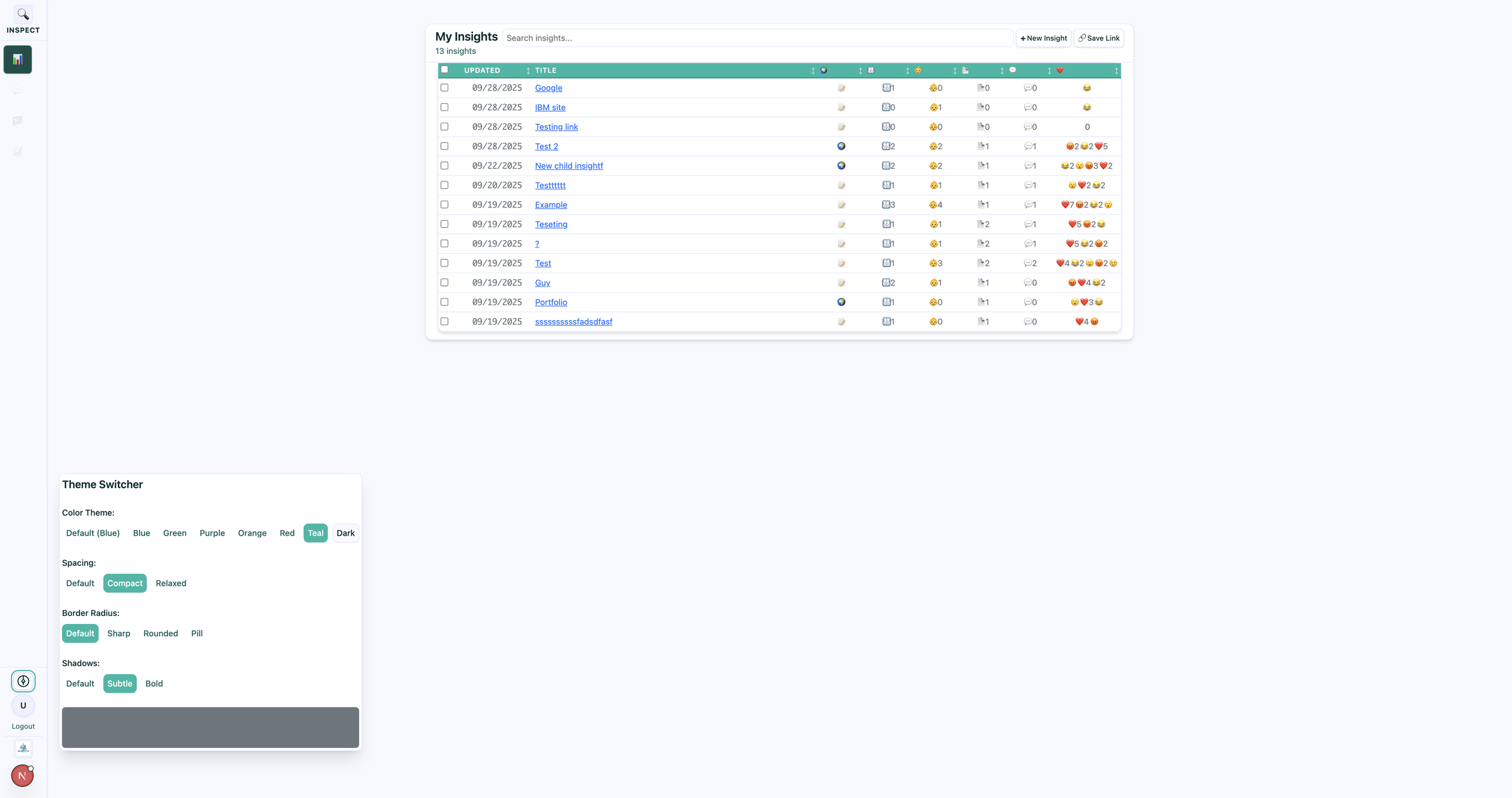Click the speech bubble sidebar icon
The image size is (1512, 798).
(x=18, y=90)
